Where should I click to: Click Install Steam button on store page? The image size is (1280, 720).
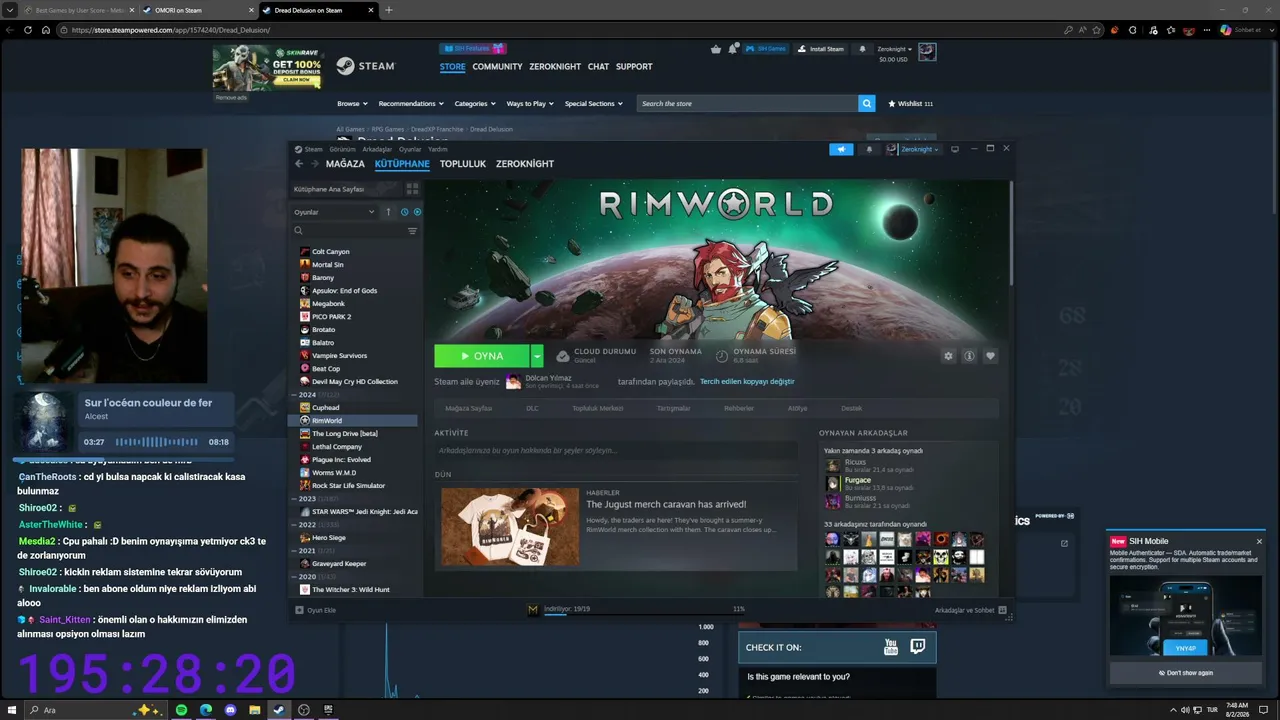point(821,49)
